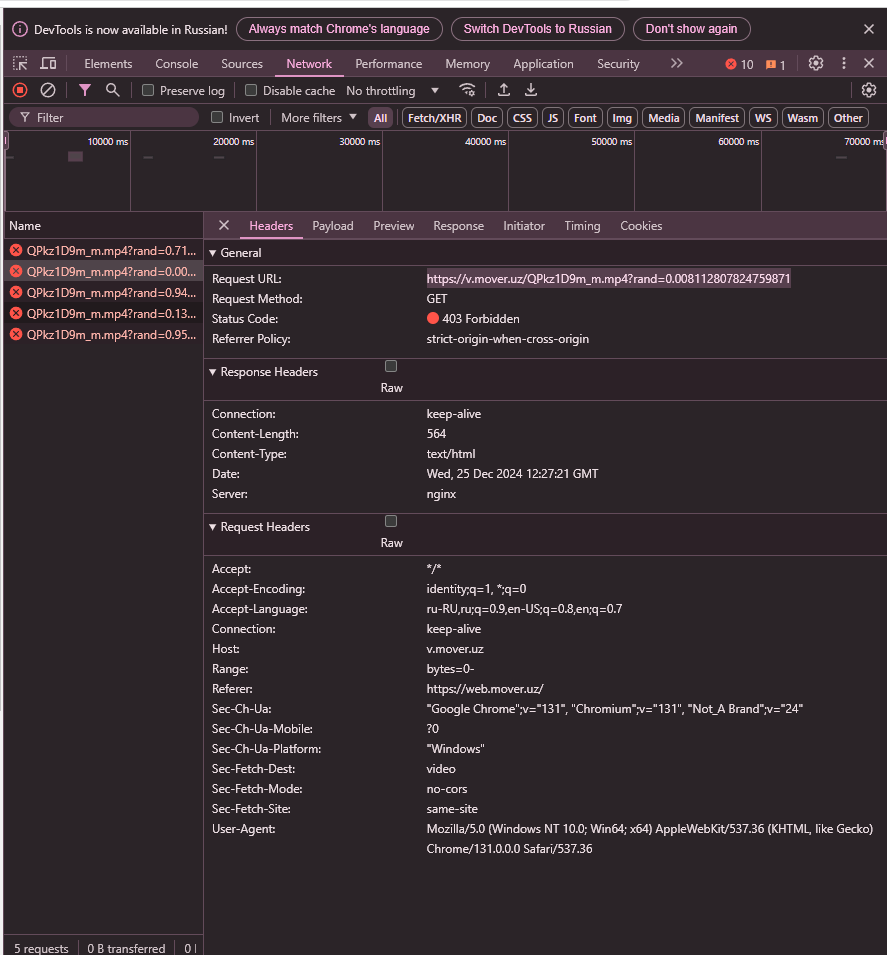The height and width of the screenshot is (955, 887).
Task: Toggle the network filter funnel icon
Action: click(x=85, y=90)
